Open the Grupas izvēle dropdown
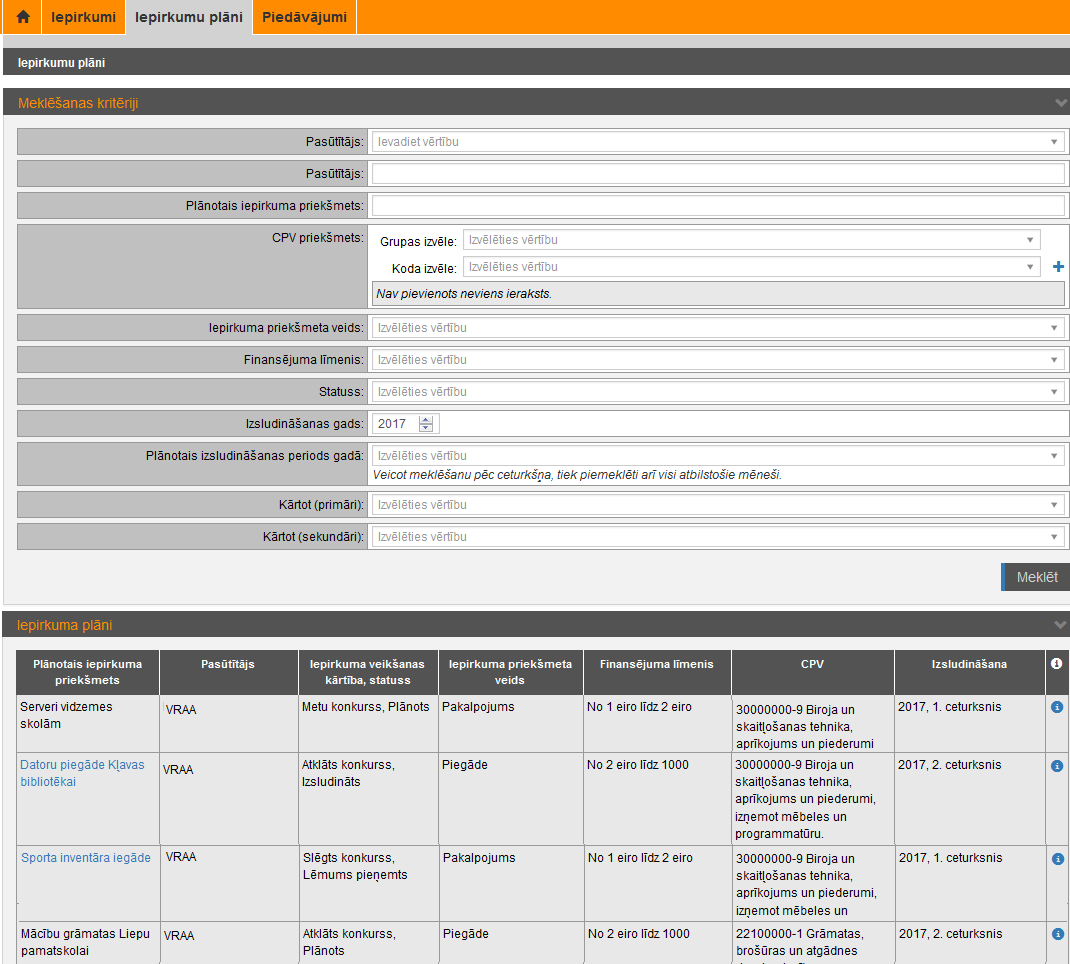Viewport: 1070px width, 964px height. point(751,240)
